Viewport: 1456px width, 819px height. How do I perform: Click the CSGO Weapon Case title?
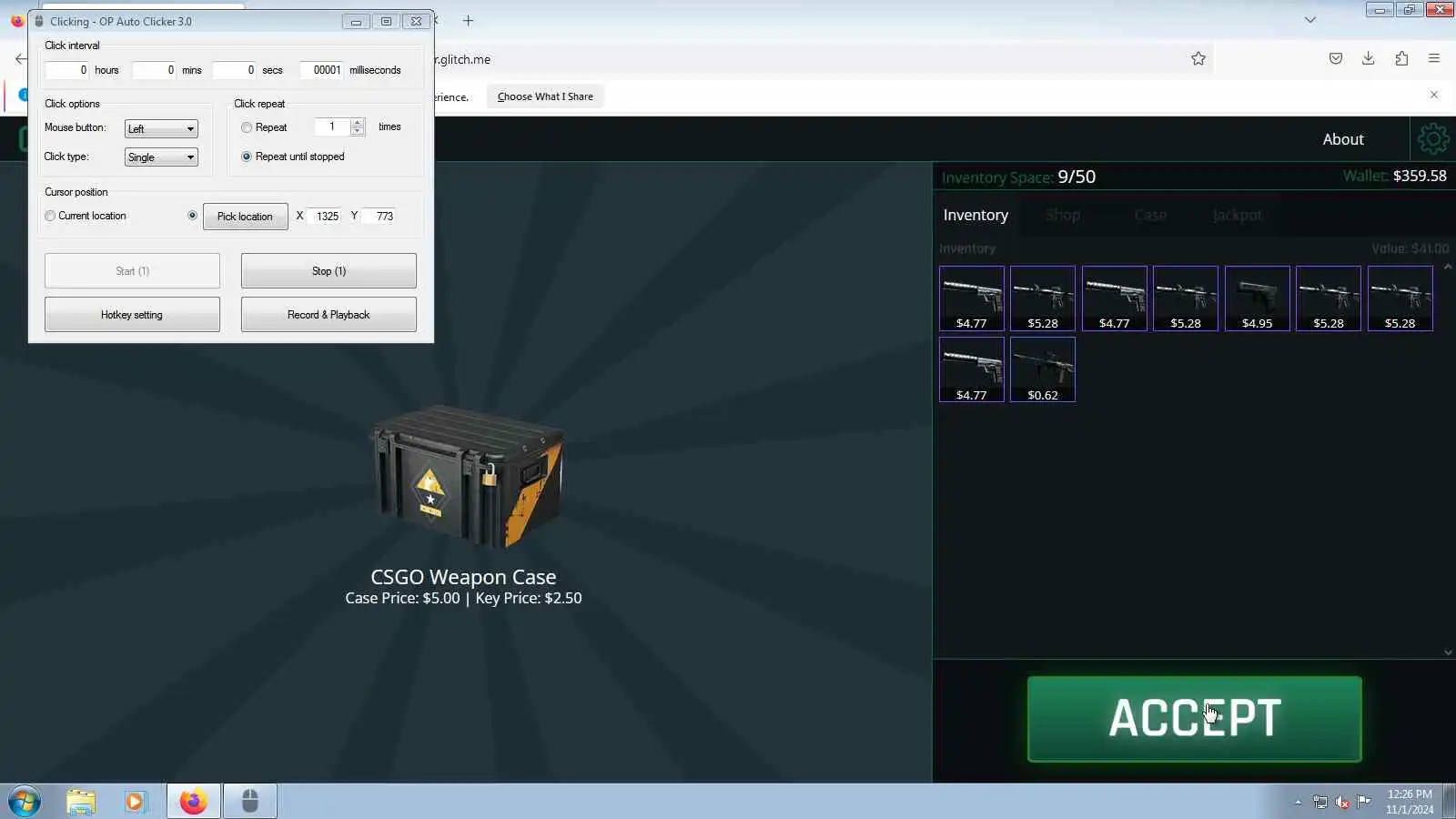pyautogui.click(x=463, y=577)
